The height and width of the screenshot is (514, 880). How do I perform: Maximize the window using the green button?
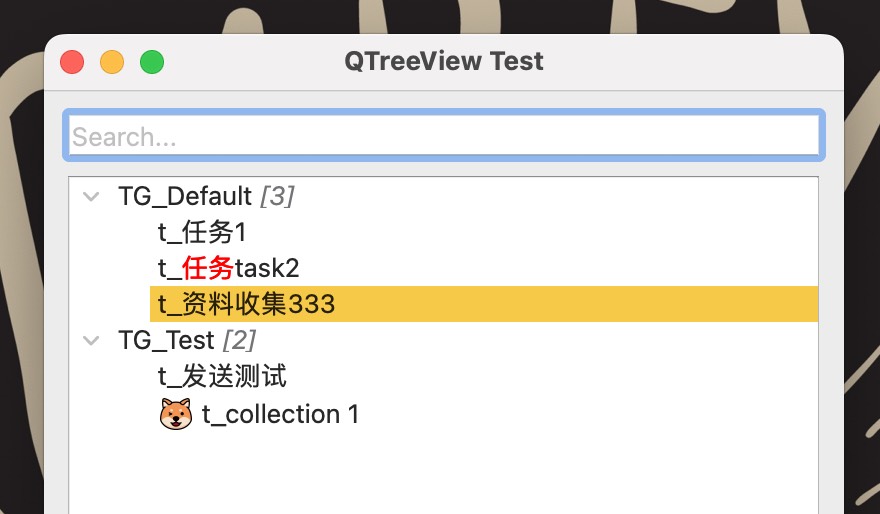pyautogui.click(x=152, y=62)
